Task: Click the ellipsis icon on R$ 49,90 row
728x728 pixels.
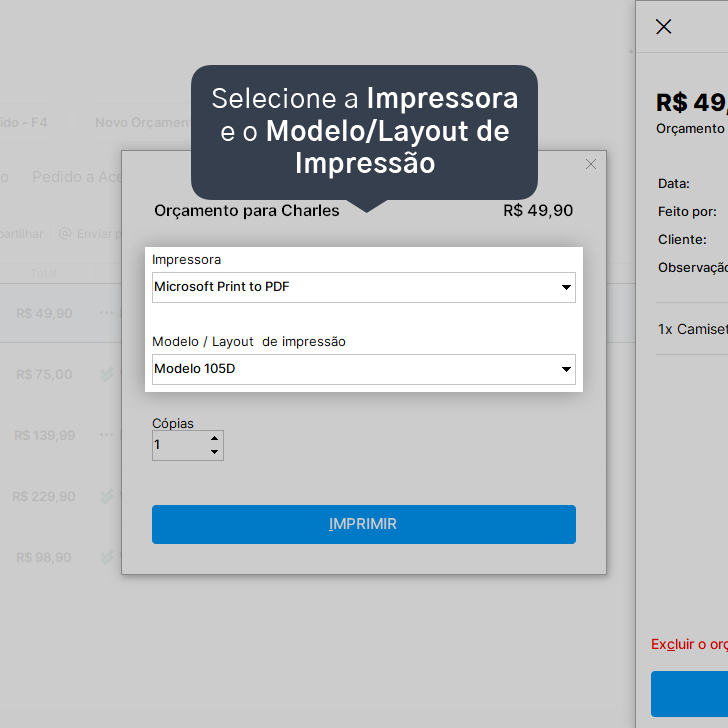Action: 106,313
